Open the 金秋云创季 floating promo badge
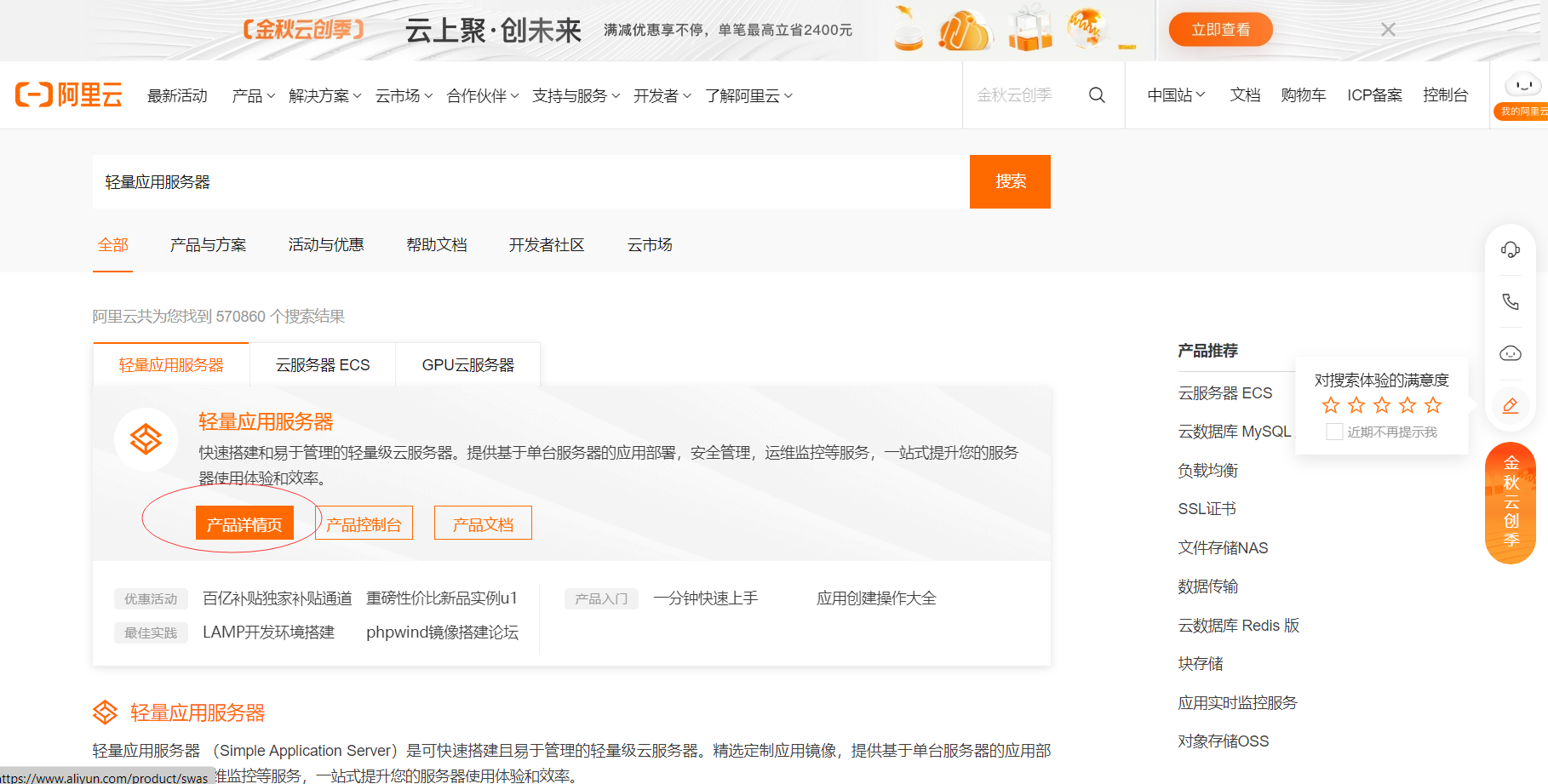Screen dimensions: 1548x784 click(x=1511, y=503)
